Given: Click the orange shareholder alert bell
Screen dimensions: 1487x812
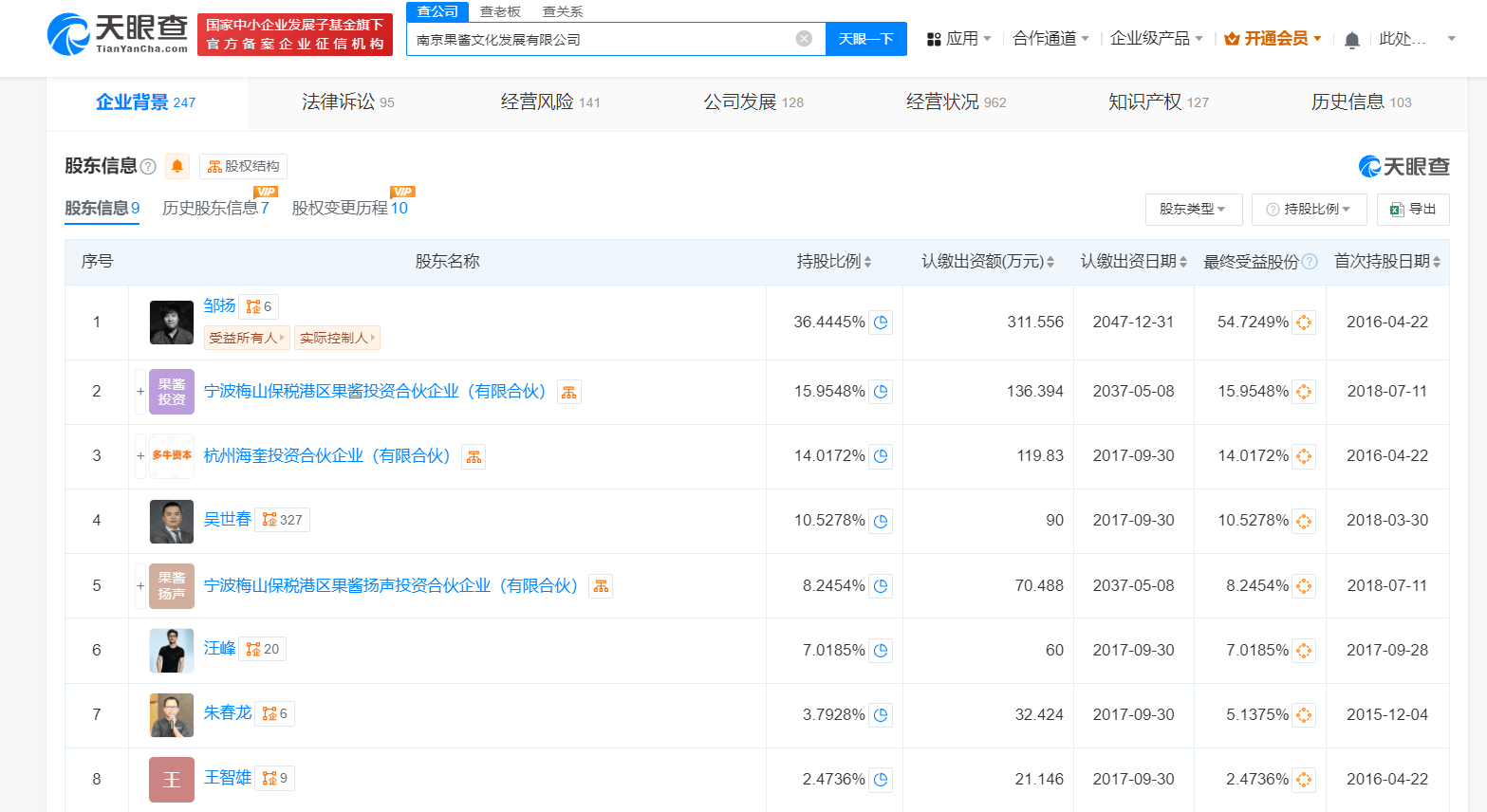Looking at the screenshot, I should 177,166.
